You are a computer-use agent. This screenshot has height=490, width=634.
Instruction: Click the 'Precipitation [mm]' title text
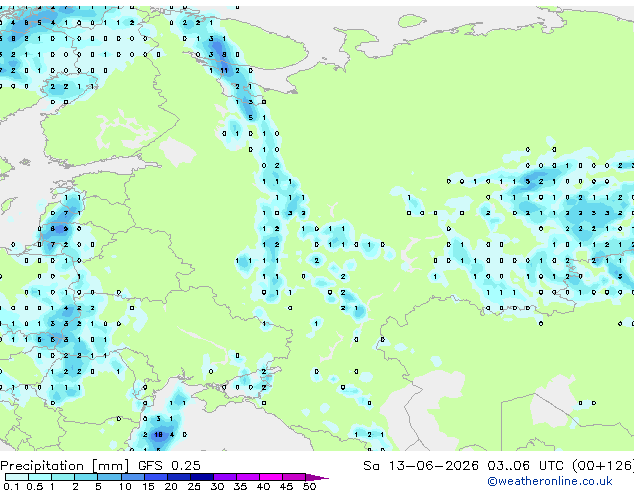click(x=65, y=466)
